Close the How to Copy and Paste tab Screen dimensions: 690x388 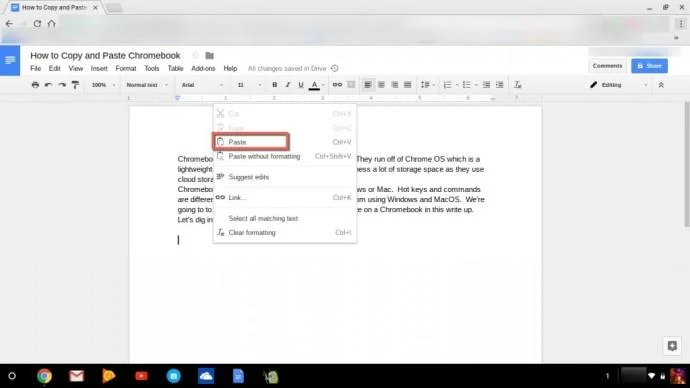click(x=95, y=7)
